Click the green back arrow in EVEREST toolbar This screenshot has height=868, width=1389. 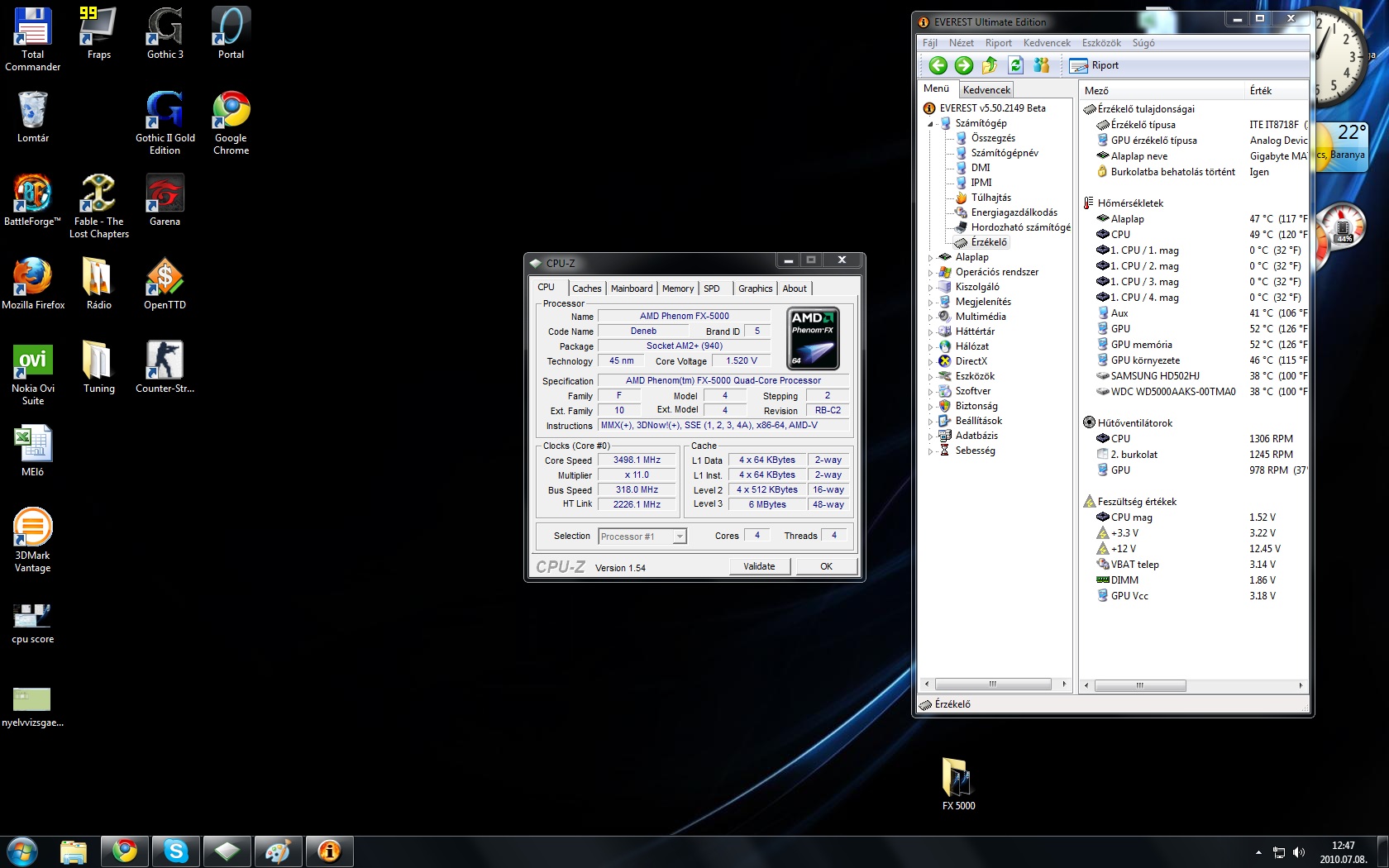[938, 65]
